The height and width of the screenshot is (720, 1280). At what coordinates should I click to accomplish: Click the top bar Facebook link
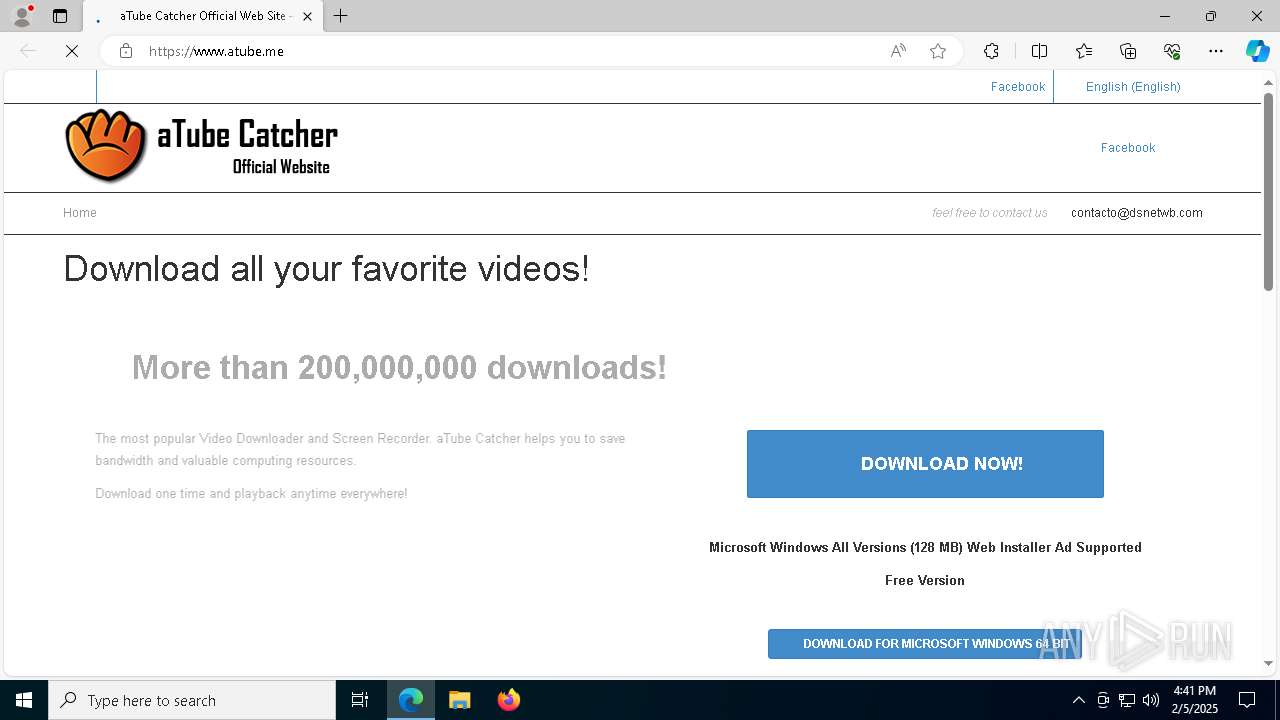1018,87
